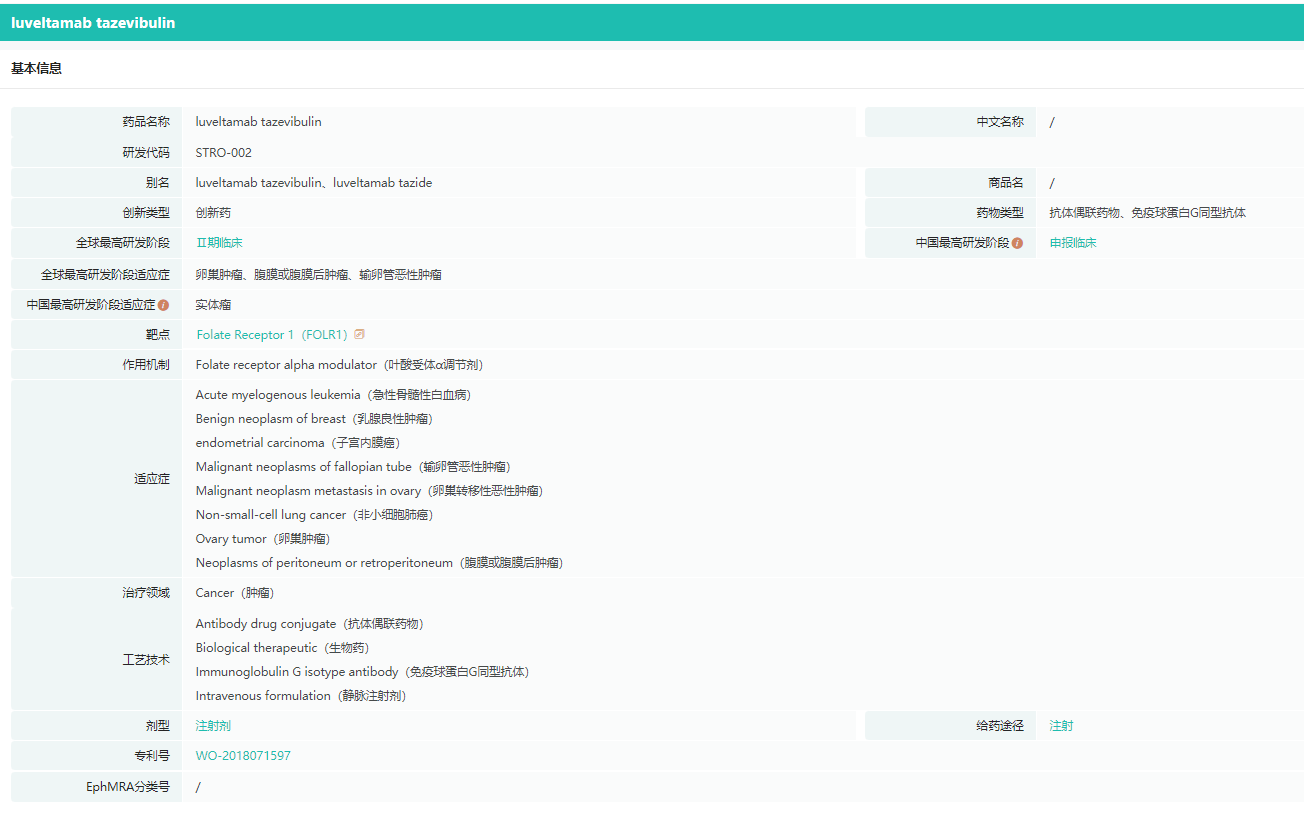Viewport: 1304px width, 816px height.
Task: Open the Ⅱ期临床 global phase link
Action: tap(219, 243)
